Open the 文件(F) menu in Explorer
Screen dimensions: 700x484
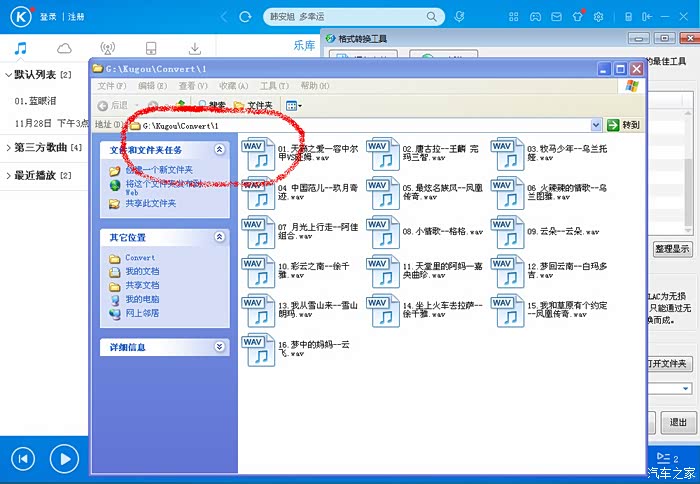click(112, 86)
